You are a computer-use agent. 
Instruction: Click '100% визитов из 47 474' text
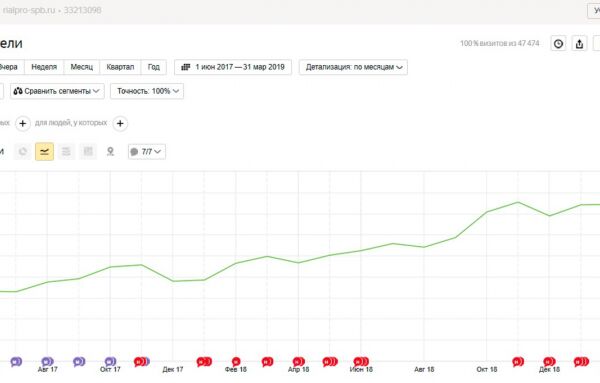click(499, 43)
